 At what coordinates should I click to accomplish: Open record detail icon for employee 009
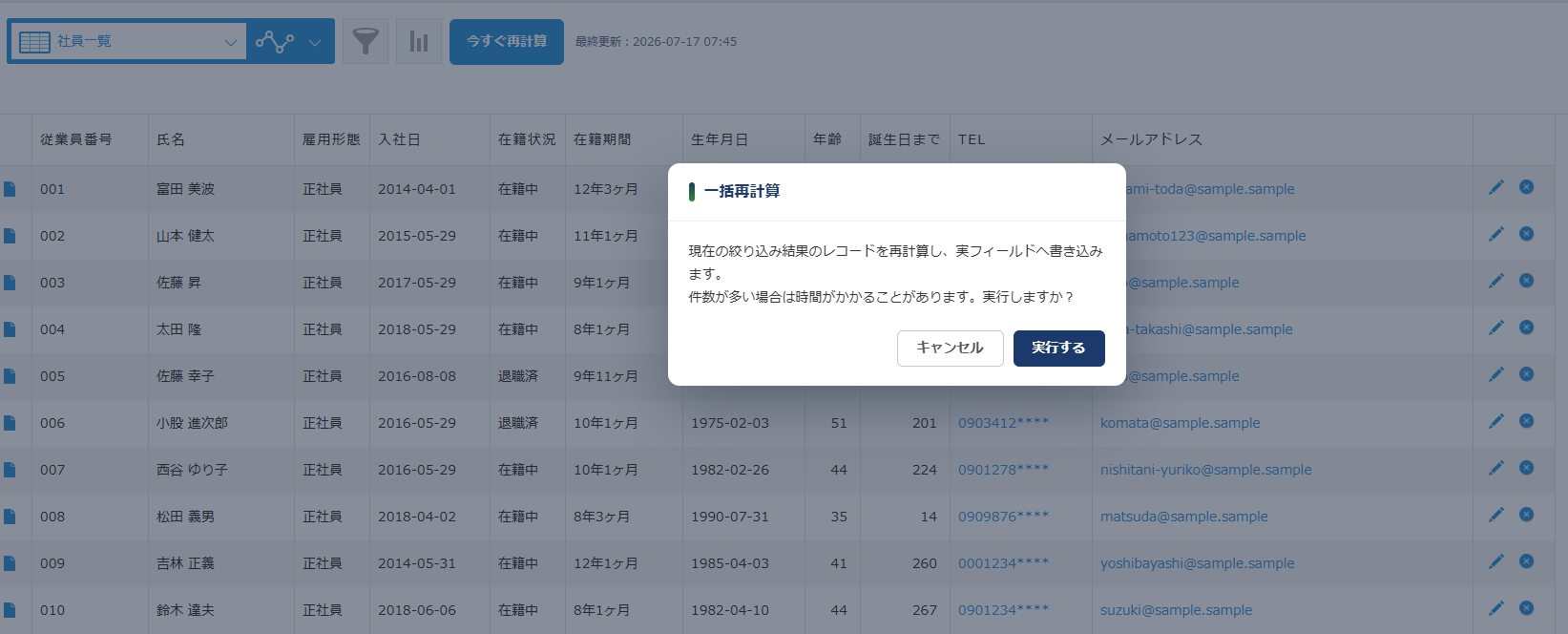pos(10,563)
